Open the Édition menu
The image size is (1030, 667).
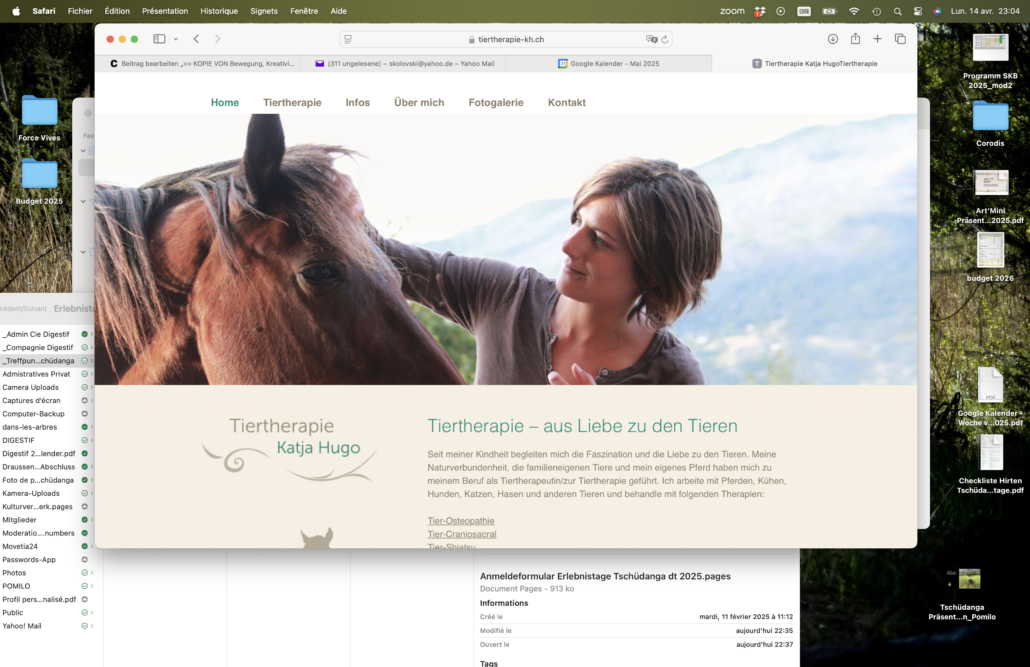[117, 11]
